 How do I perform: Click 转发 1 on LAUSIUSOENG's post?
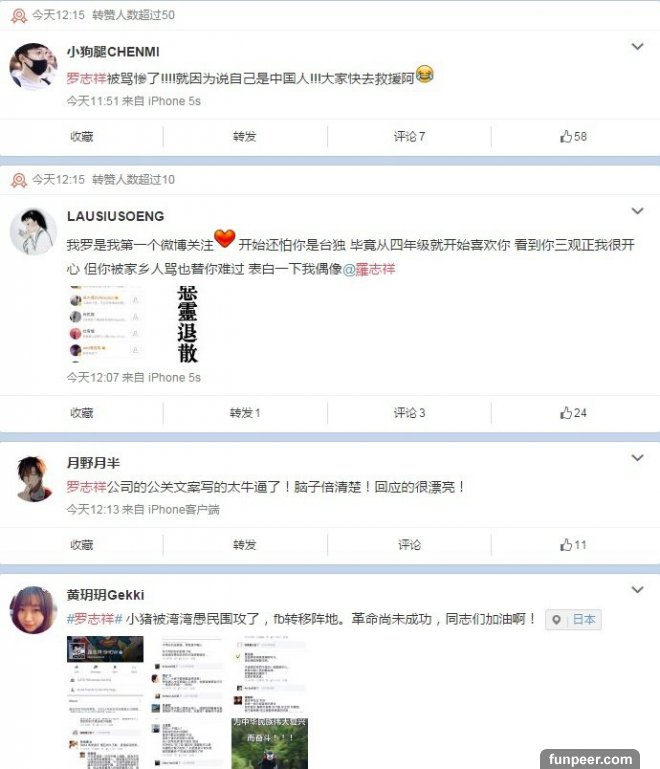pos(245,413)
